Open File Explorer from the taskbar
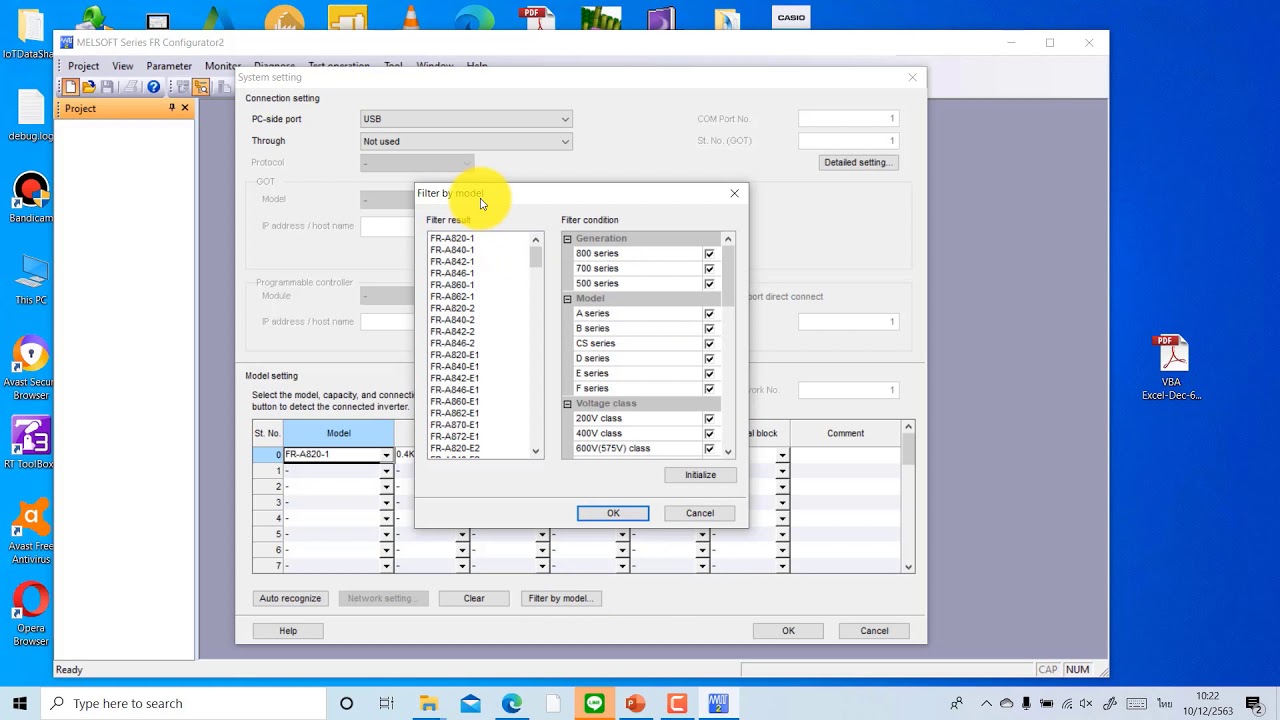This screenshot has width=1280, height=720. (x=429, y=704)
